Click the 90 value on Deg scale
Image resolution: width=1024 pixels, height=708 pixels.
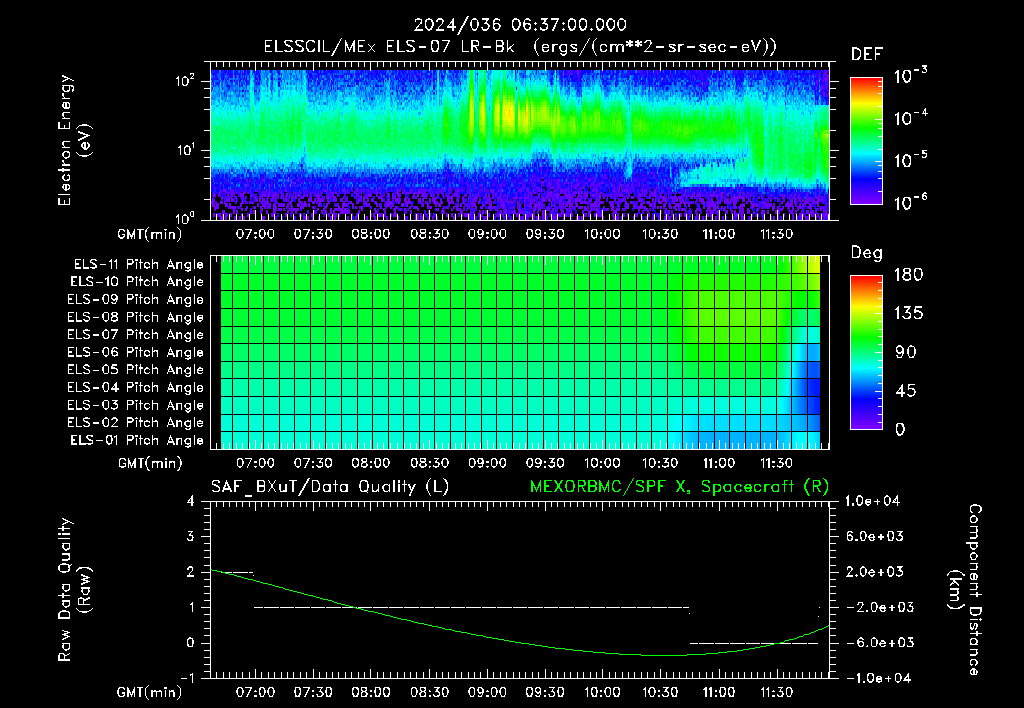[x=906, y=352]
